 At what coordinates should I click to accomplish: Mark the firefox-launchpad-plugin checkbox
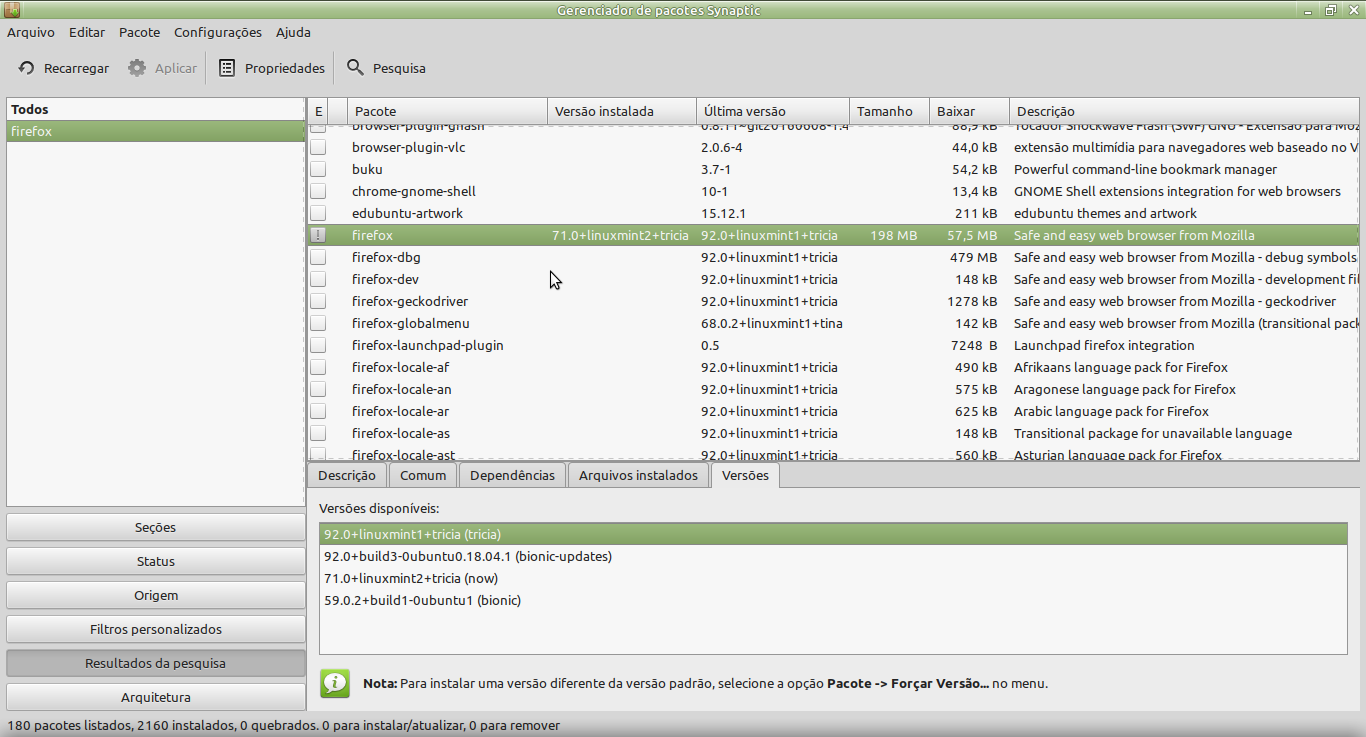(x=318, y=345)
